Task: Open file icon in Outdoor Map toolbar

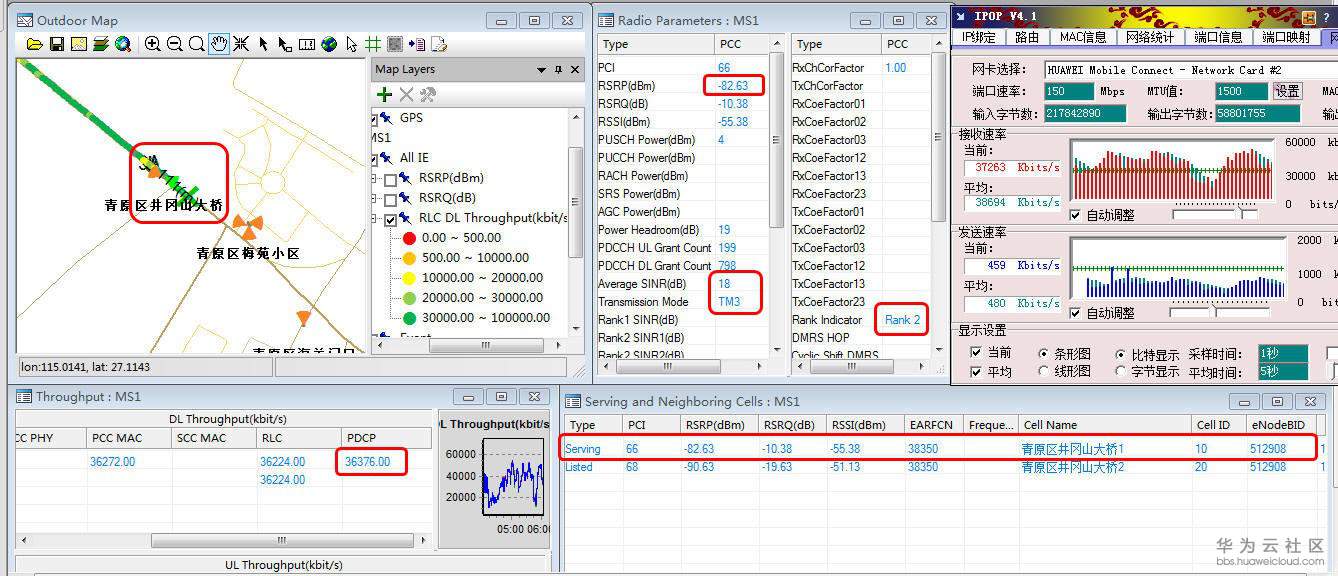Action: pos(35,44)
